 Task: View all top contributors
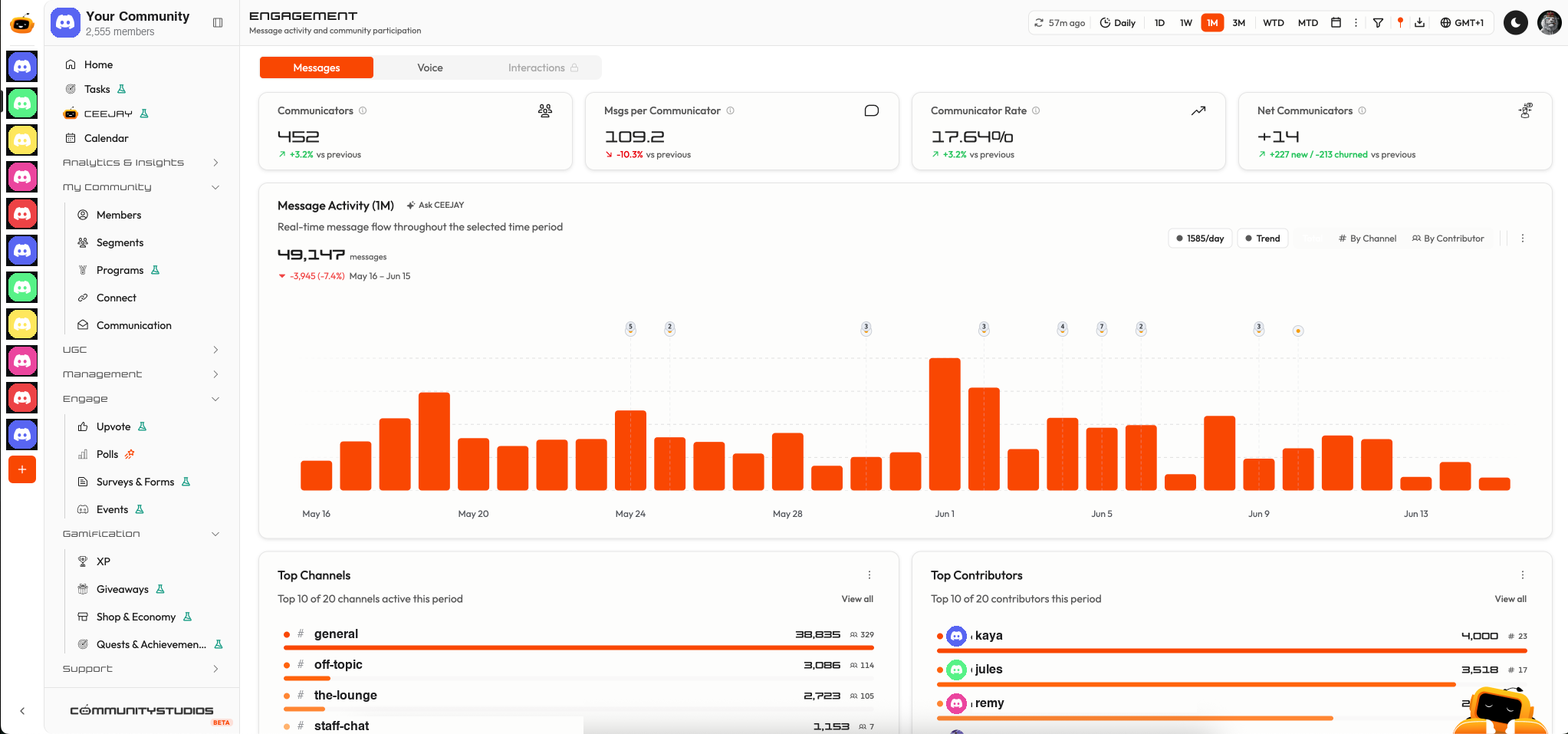tap(1510, 599)
